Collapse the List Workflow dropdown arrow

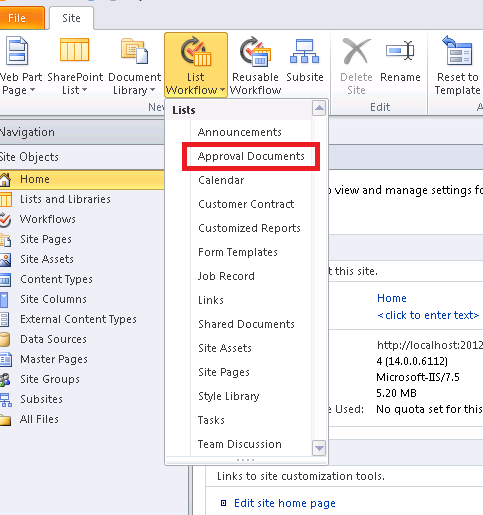pos(223,90)
